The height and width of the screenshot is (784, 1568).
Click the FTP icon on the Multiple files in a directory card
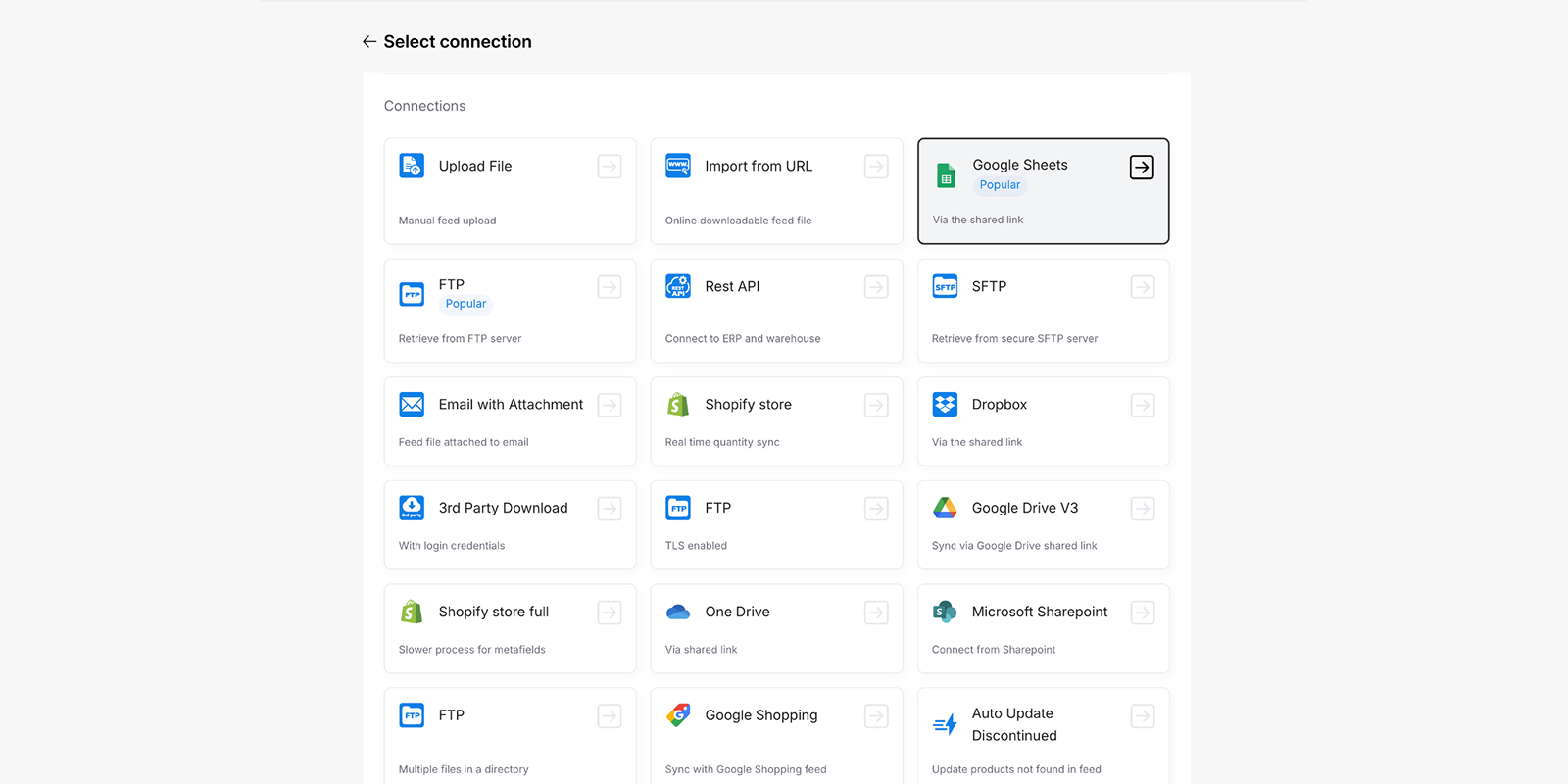point(412,715)
